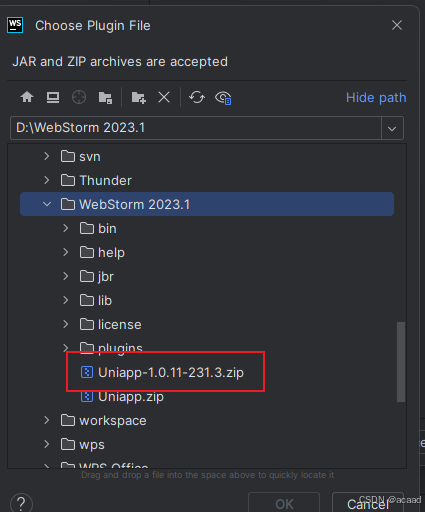Open the help question mark button
Viewport: 425px width, 512px height.
(21, 503)
